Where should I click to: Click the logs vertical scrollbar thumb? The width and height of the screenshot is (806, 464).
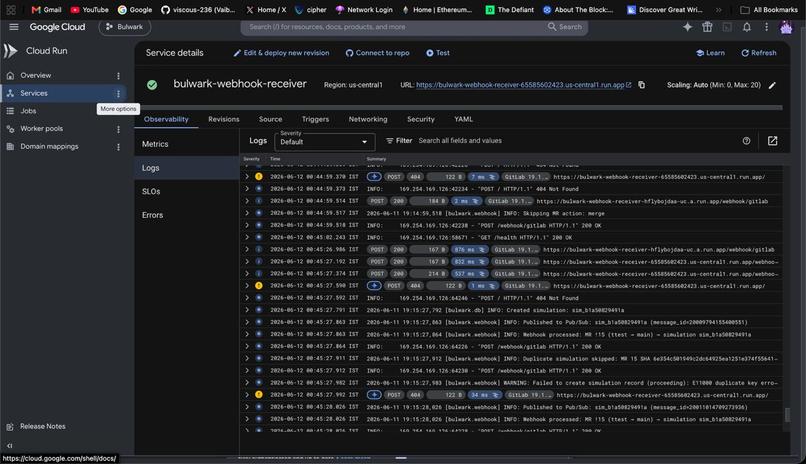[786, 414]
